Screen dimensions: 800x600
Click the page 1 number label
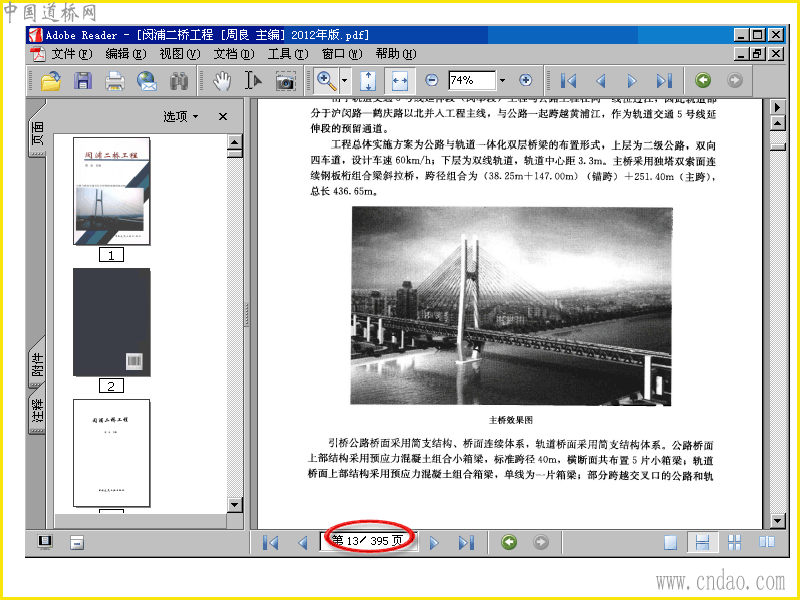111,255
